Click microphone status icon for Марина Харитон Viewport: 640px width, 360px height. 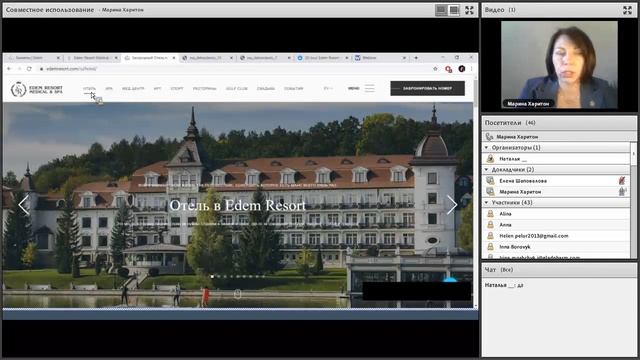click(x=622, y=191)
